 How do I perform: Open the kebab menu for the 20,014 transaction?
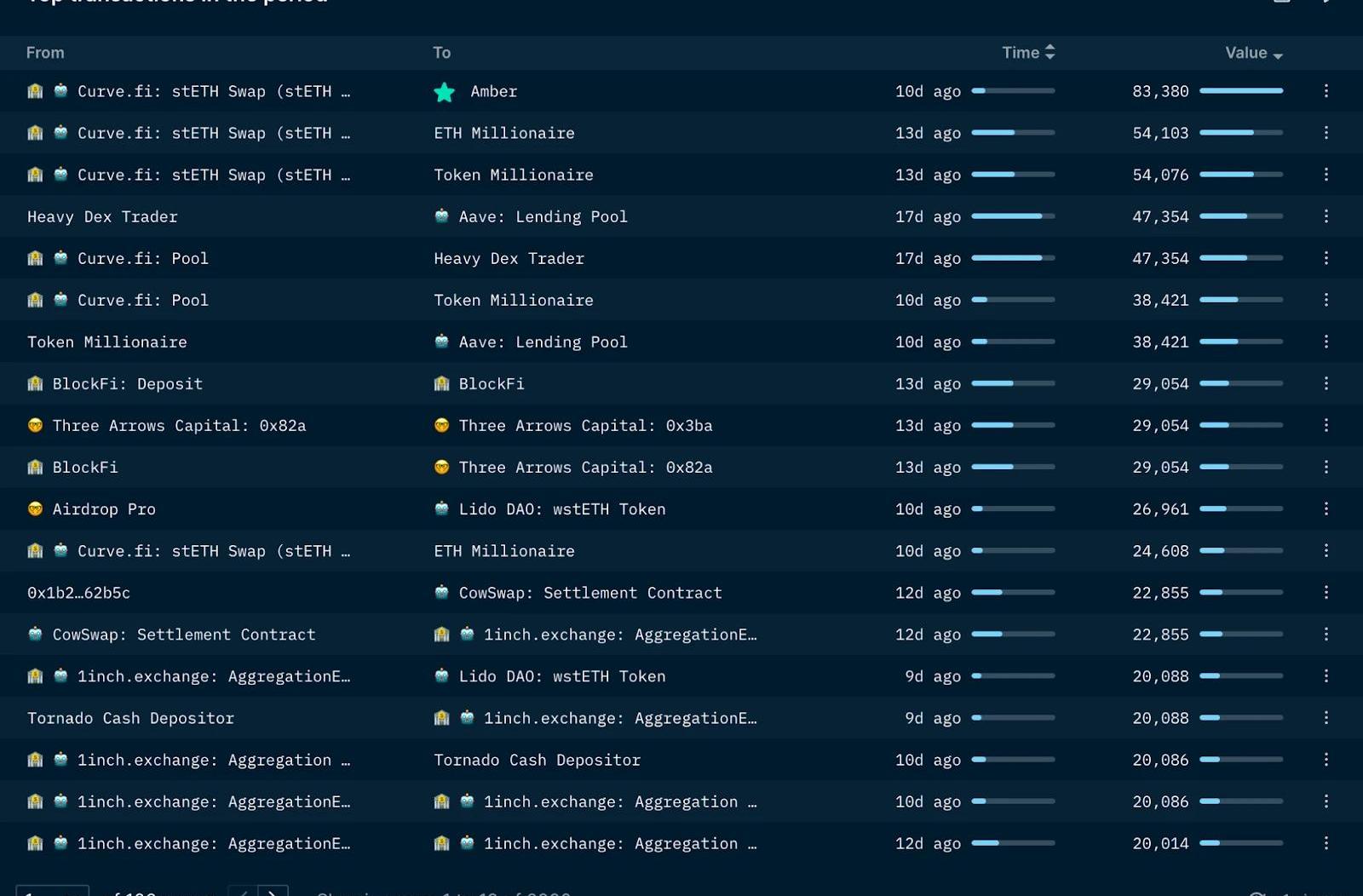tap(1326, 843)
